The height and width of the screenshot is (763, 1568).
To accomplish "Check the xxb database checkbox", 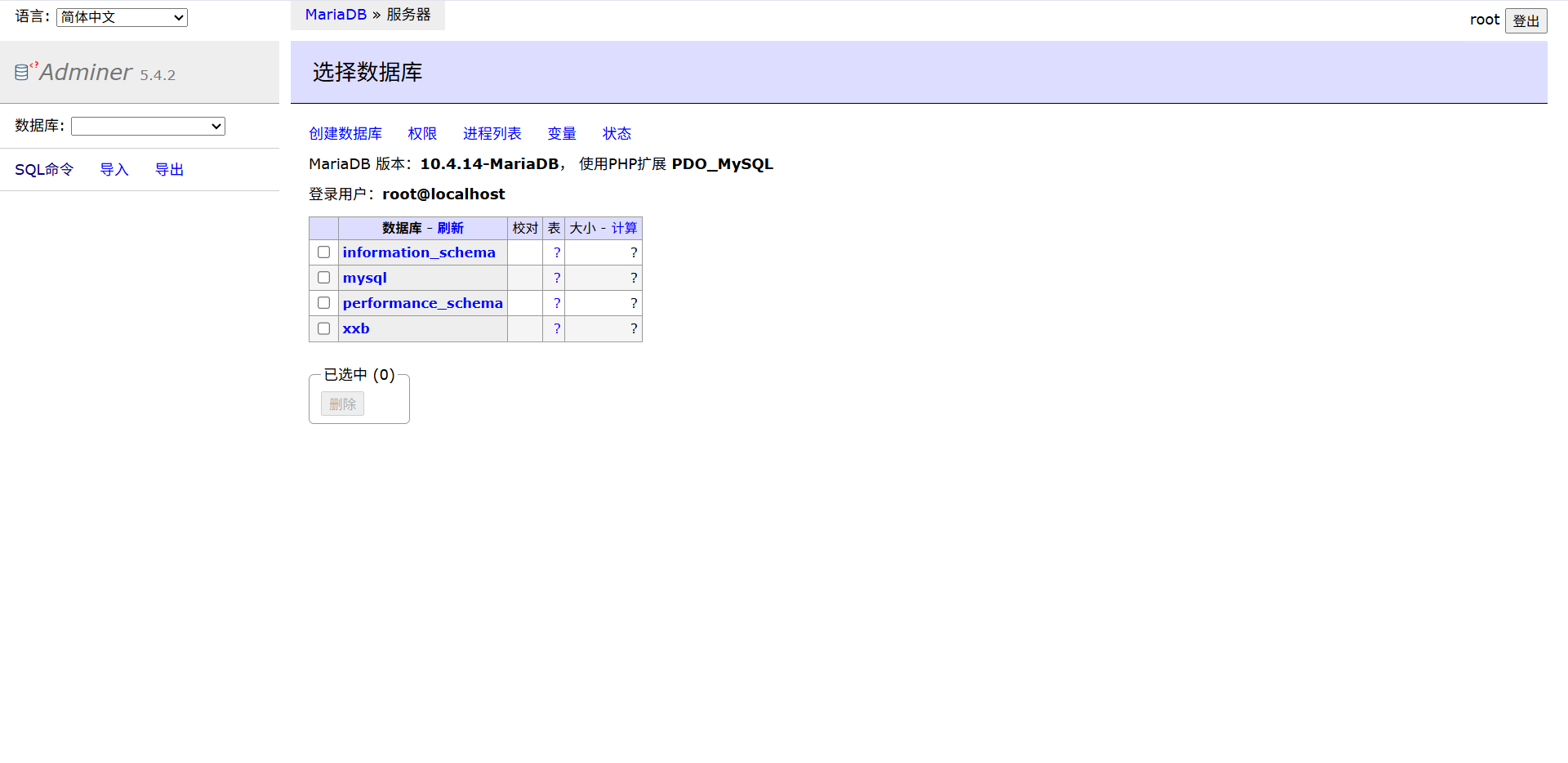I will point(323,328).
